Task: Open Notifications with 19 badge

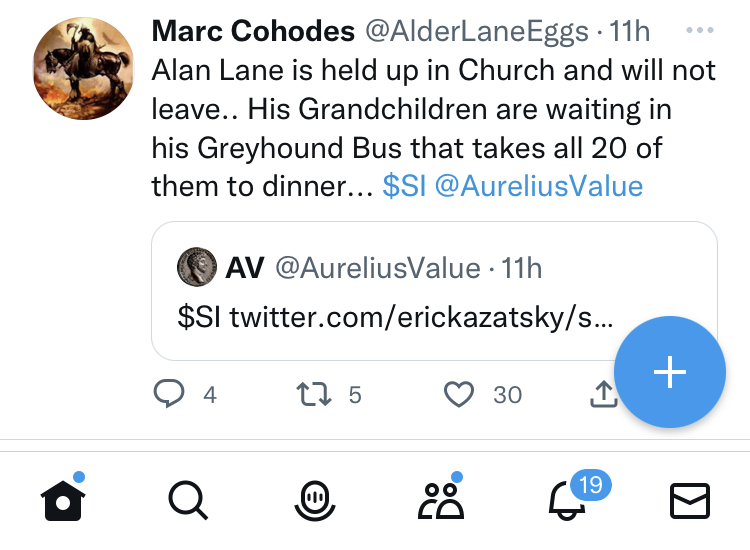Action: tap(568, 500)
